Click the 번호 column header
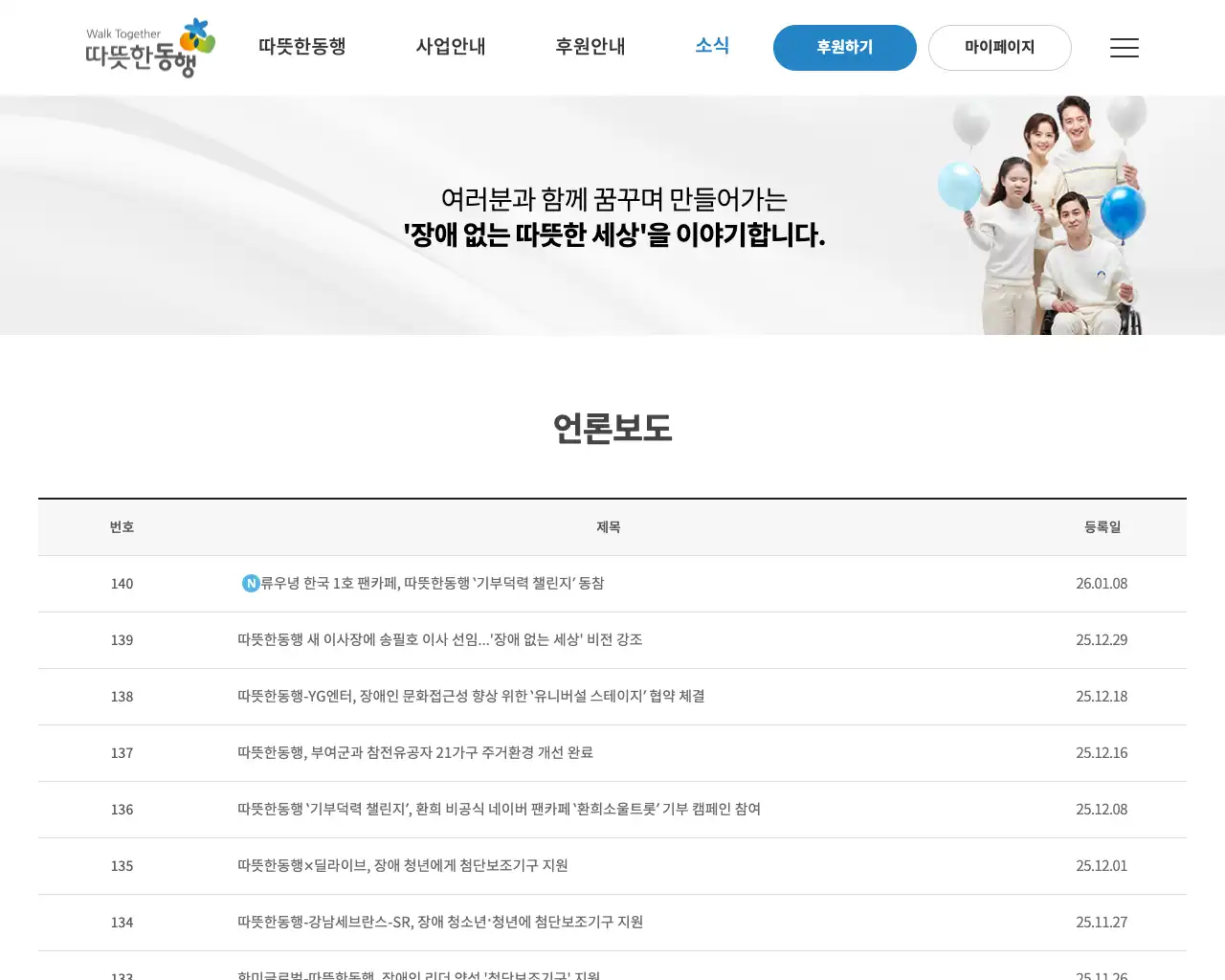Screen dimensions: 1225x980 122,527
